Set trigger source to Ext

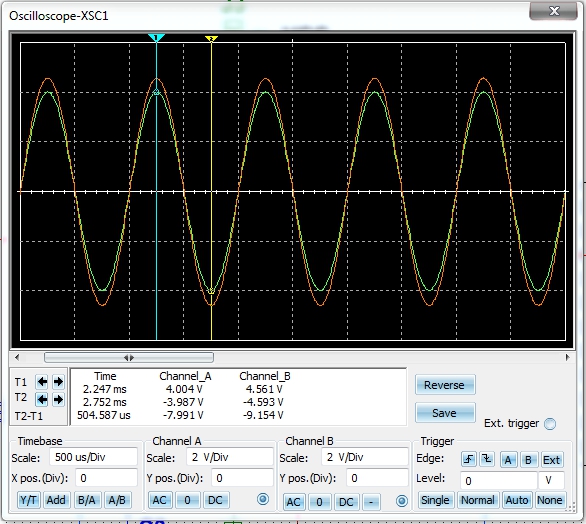pos(551,460)
